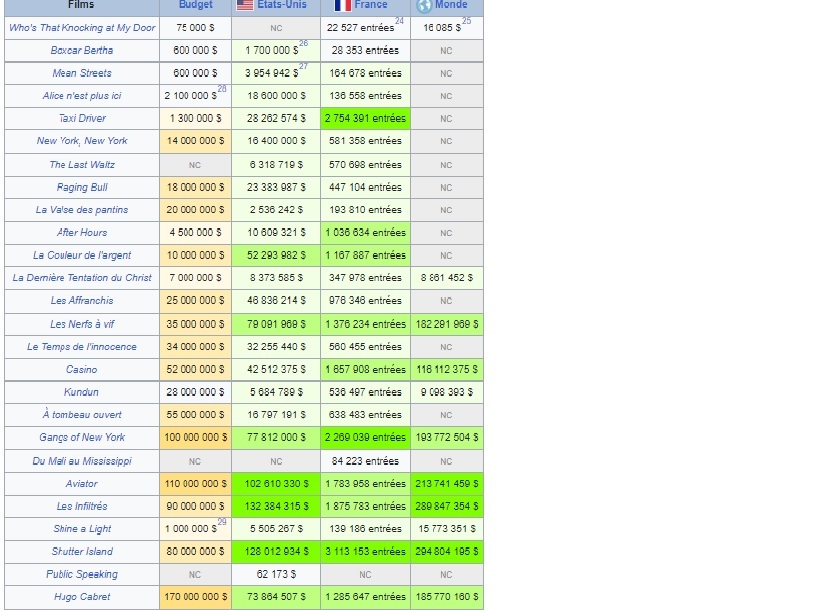Follow footnote 25 beside 16 085 $

click(x=466, y=21)
